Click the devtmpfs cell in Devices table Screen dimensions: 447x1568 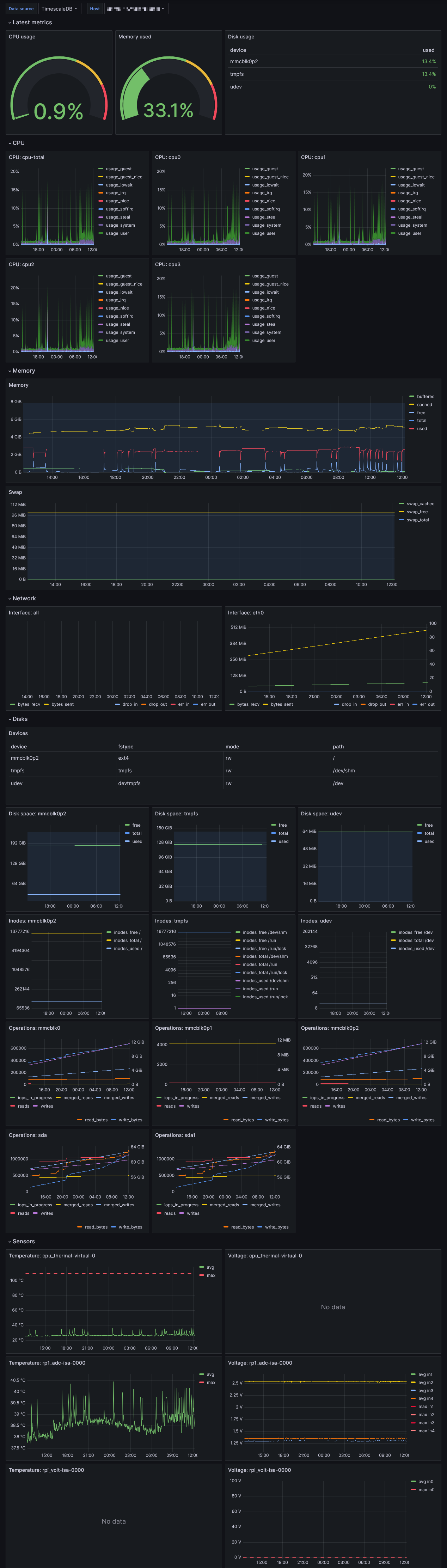[x=129, y=783]
